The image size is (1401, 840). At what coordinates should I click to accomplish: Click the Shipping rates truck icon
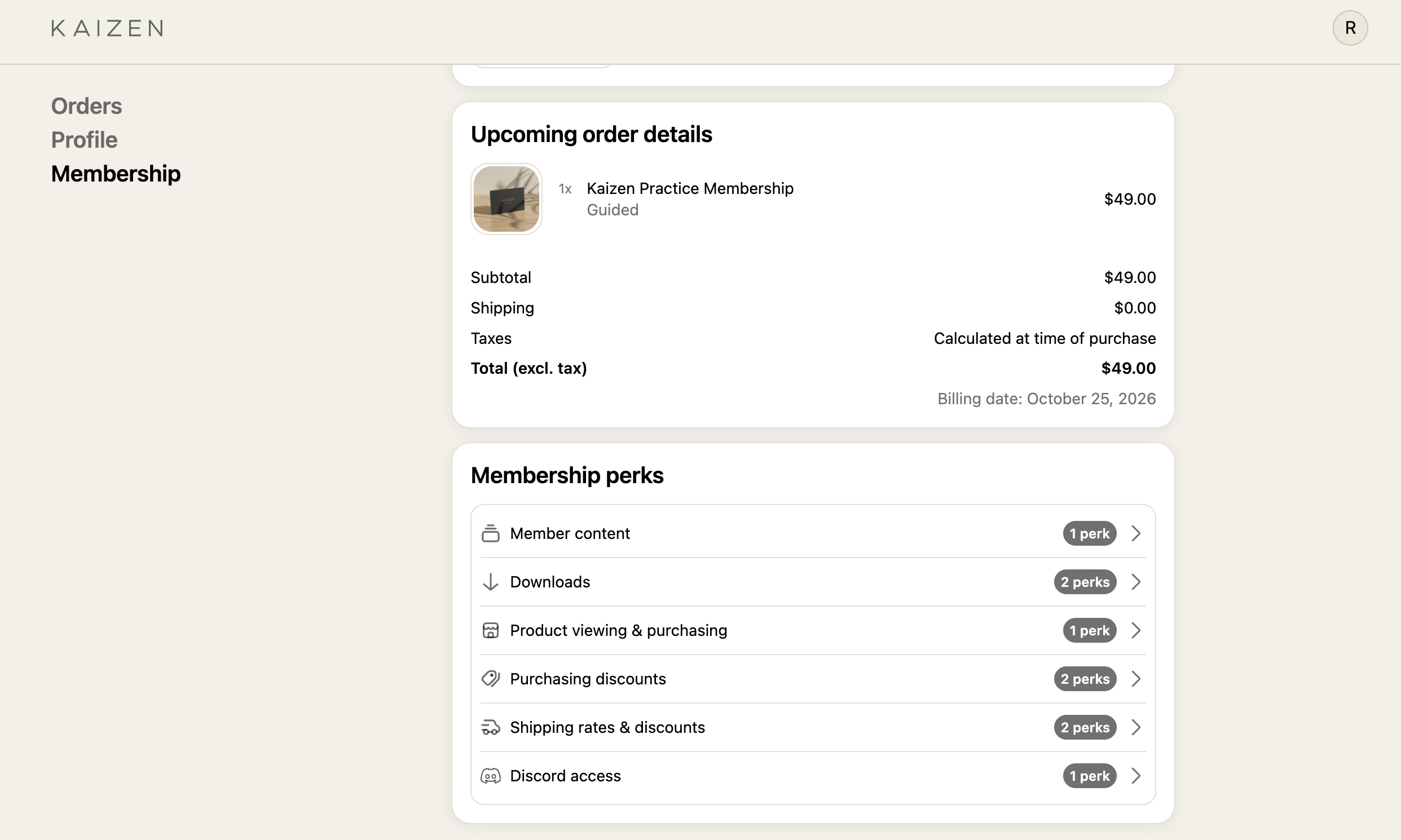tap(491, 727)
